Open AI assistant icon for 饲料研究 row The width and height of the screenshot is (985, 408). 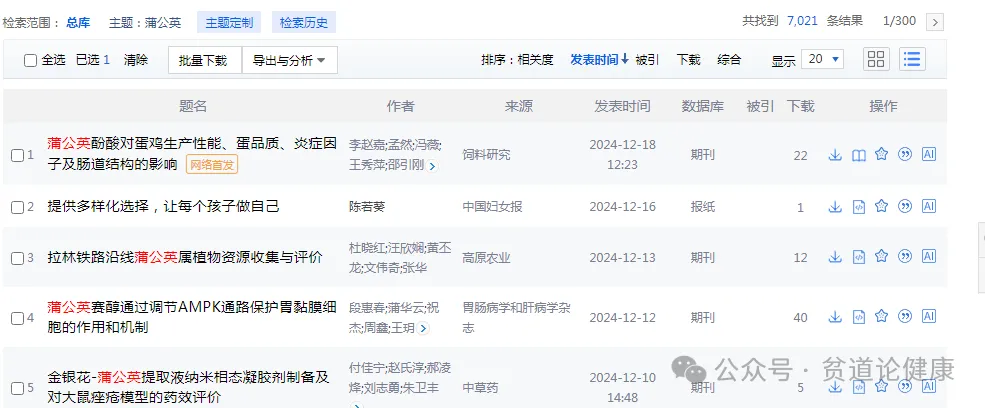(928, 154)
